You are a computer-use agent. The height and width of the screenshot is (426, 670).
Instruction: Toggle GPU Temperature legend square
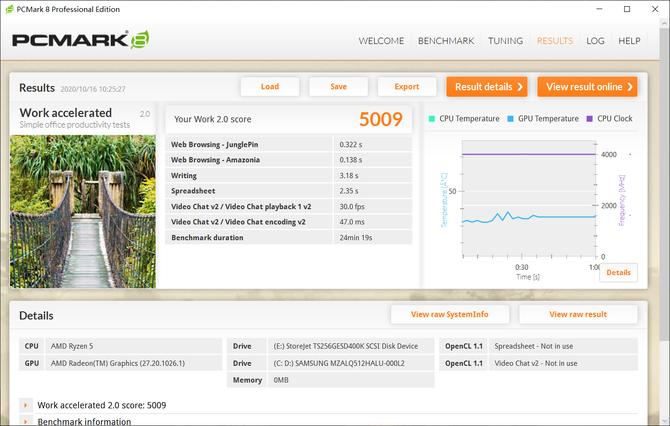pos(510,119)
